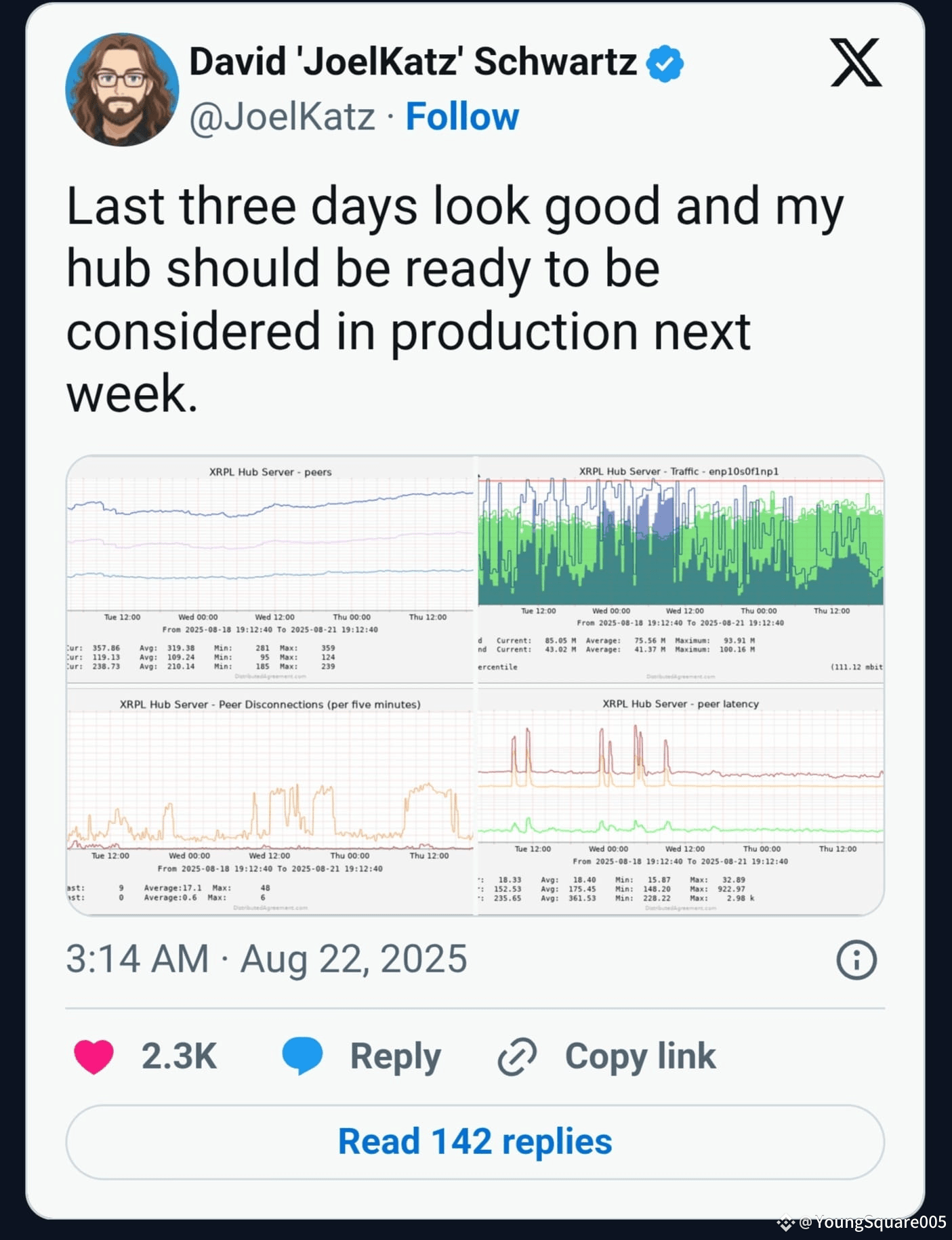Open the 3:14 AM Aug 22, 2025 timestamp
The image size is (952, 1240).
(266, 959)
